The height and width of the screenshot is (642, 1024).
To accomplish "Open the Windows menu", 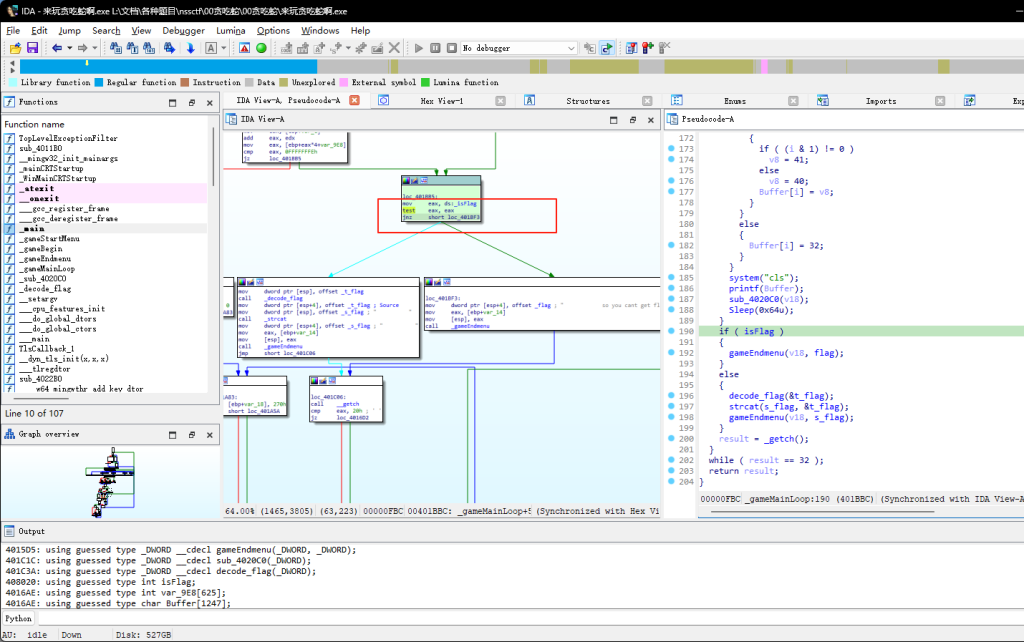I will coord(320,31).
